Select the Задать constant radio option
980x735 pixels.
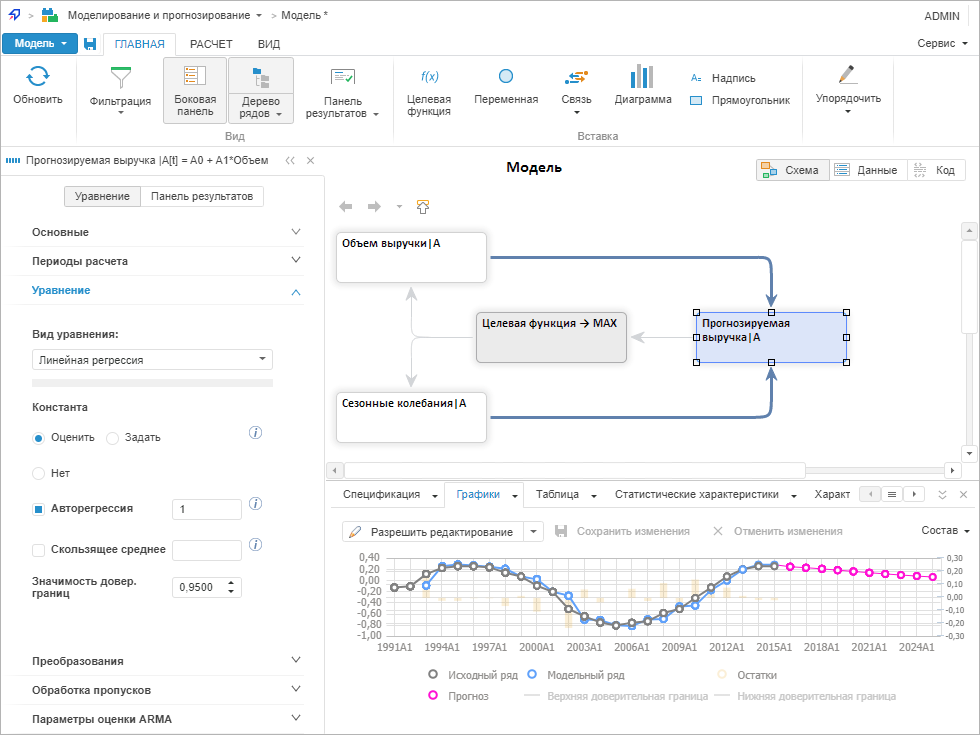(113, 437)
